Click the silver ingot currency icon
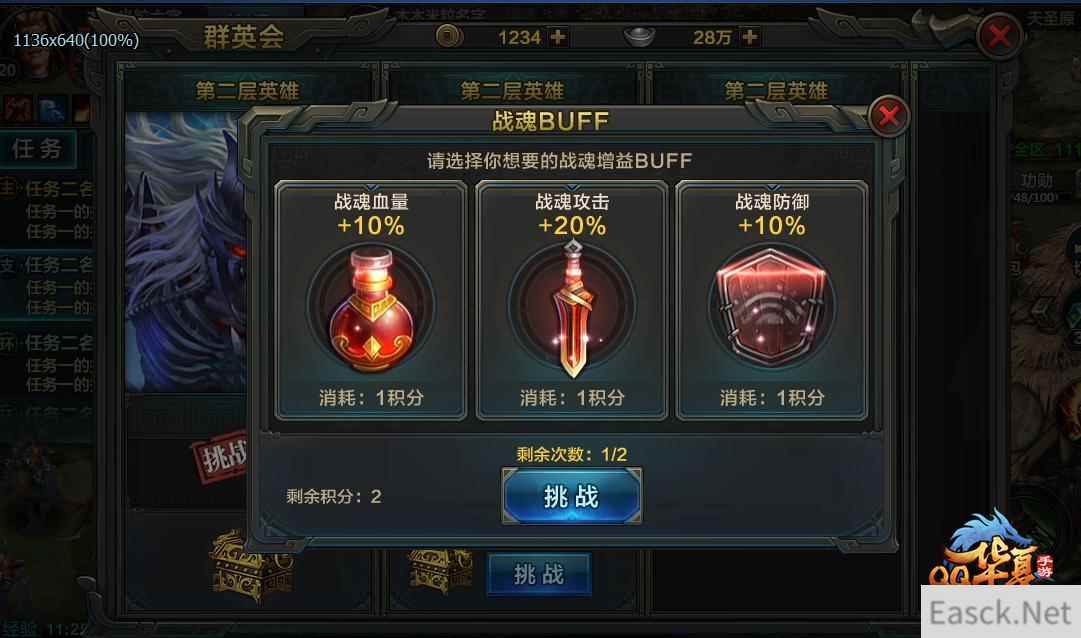The image size is (1081, 638). coord(639,37)
